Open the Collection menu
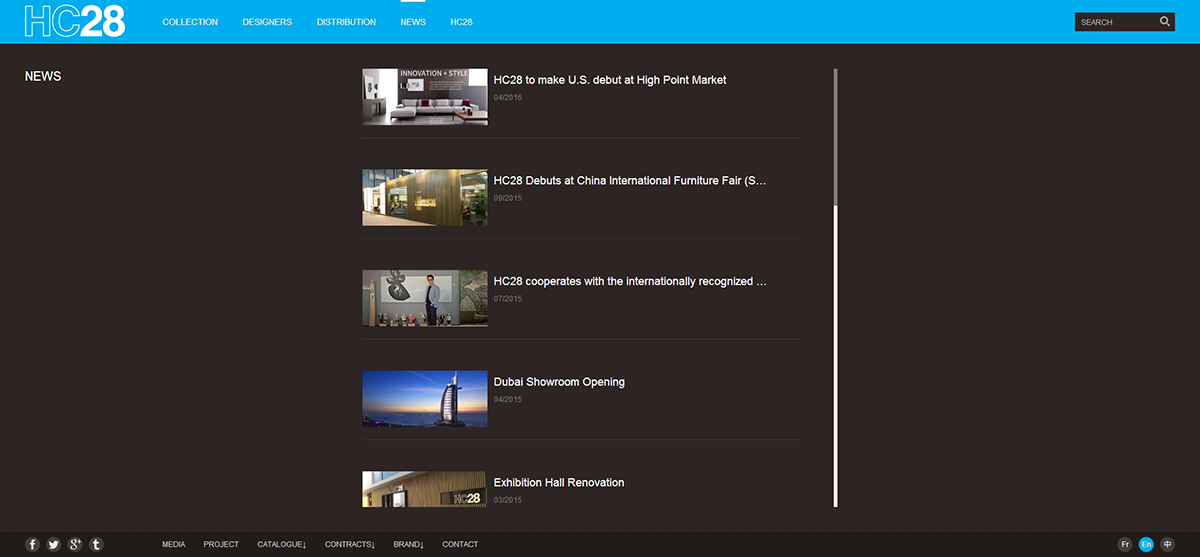The width and height of the screenshot is (1200, 557). coord(190,22)
